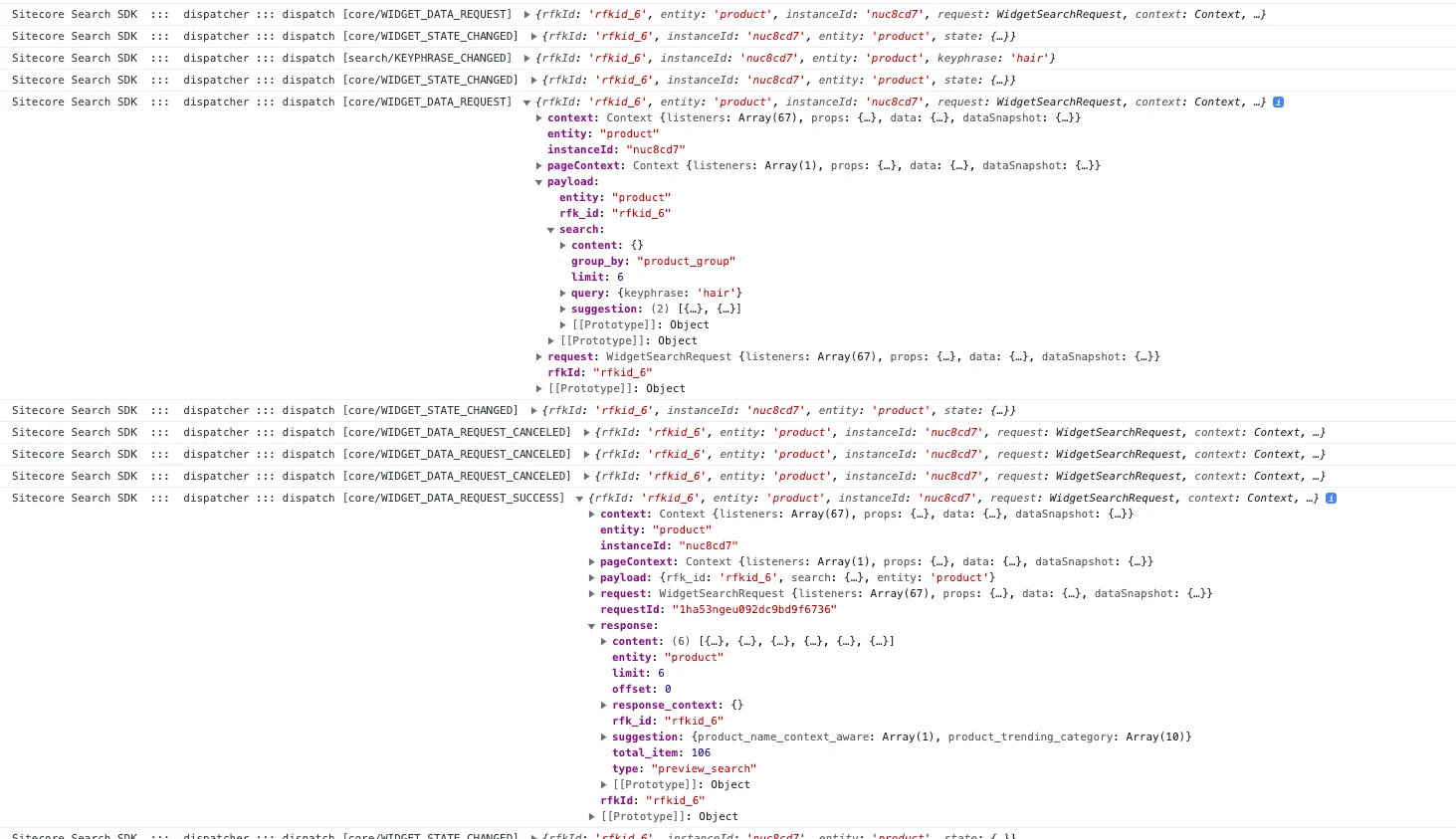Click the [core/WIDGET_DATA_REQUEST_SUCCESS] dispatch label
This screenshot has height=839, width=1456.
(x=454, y=499)
